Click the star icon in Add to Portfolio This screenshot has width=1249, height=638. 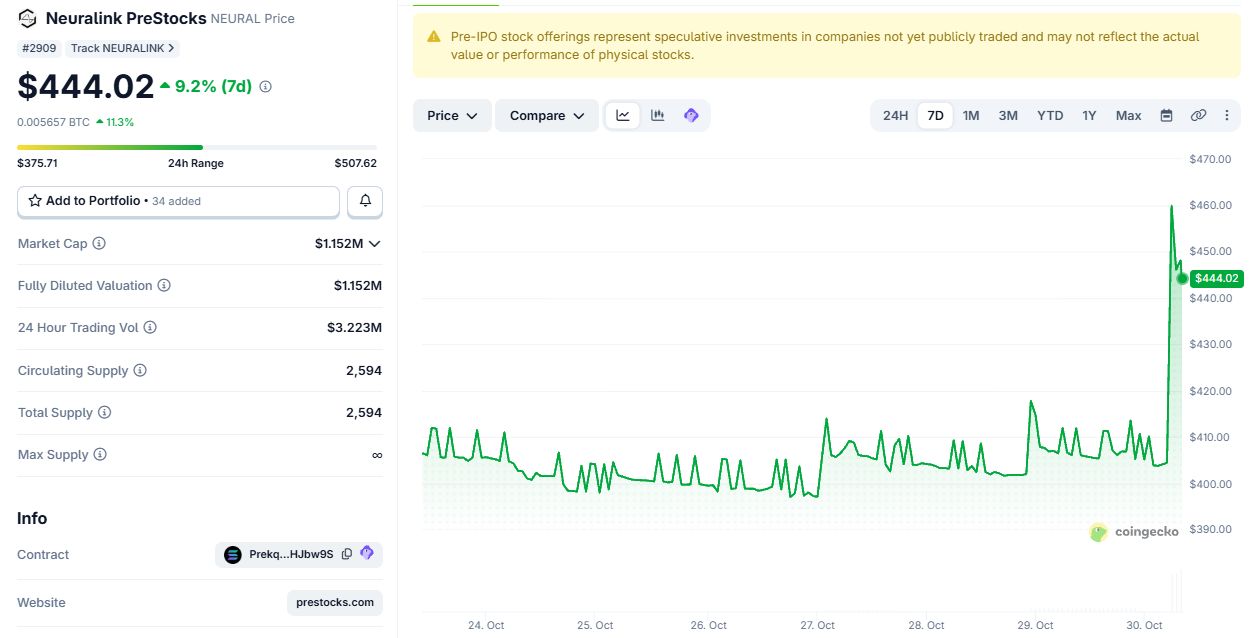click(35, 201)
